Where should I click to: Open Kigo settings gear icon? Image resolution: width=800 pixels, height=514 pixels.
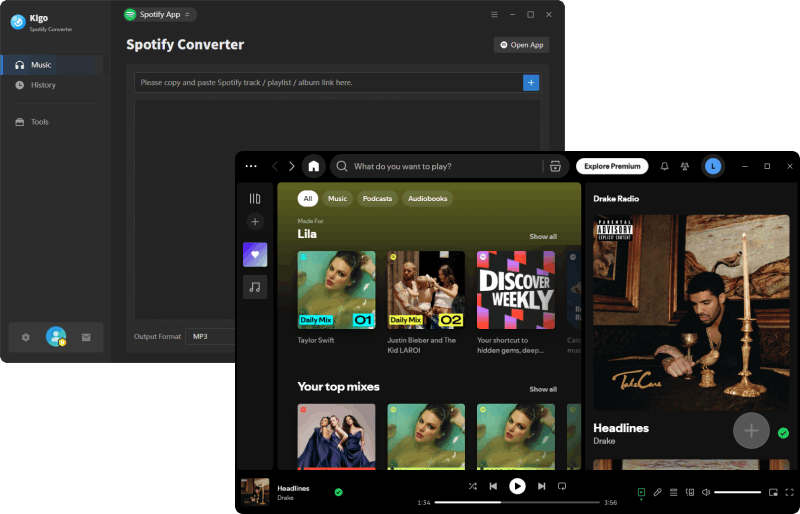pos(26,337)
